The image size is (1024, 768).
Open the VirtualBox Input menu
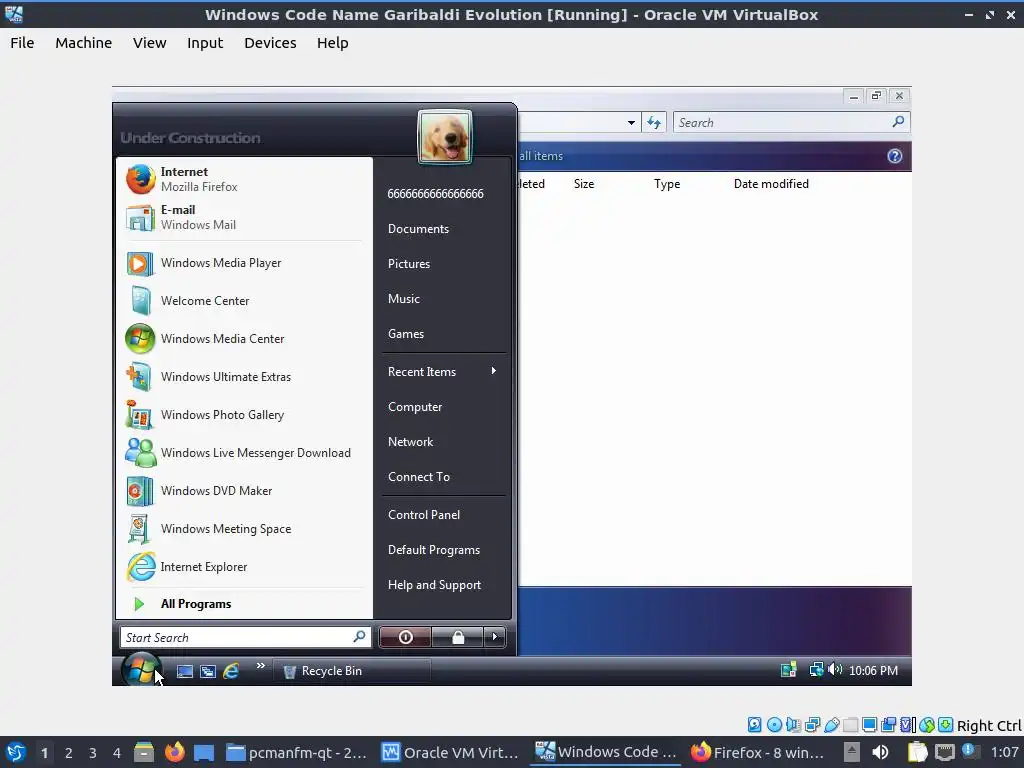coord(205,43)
